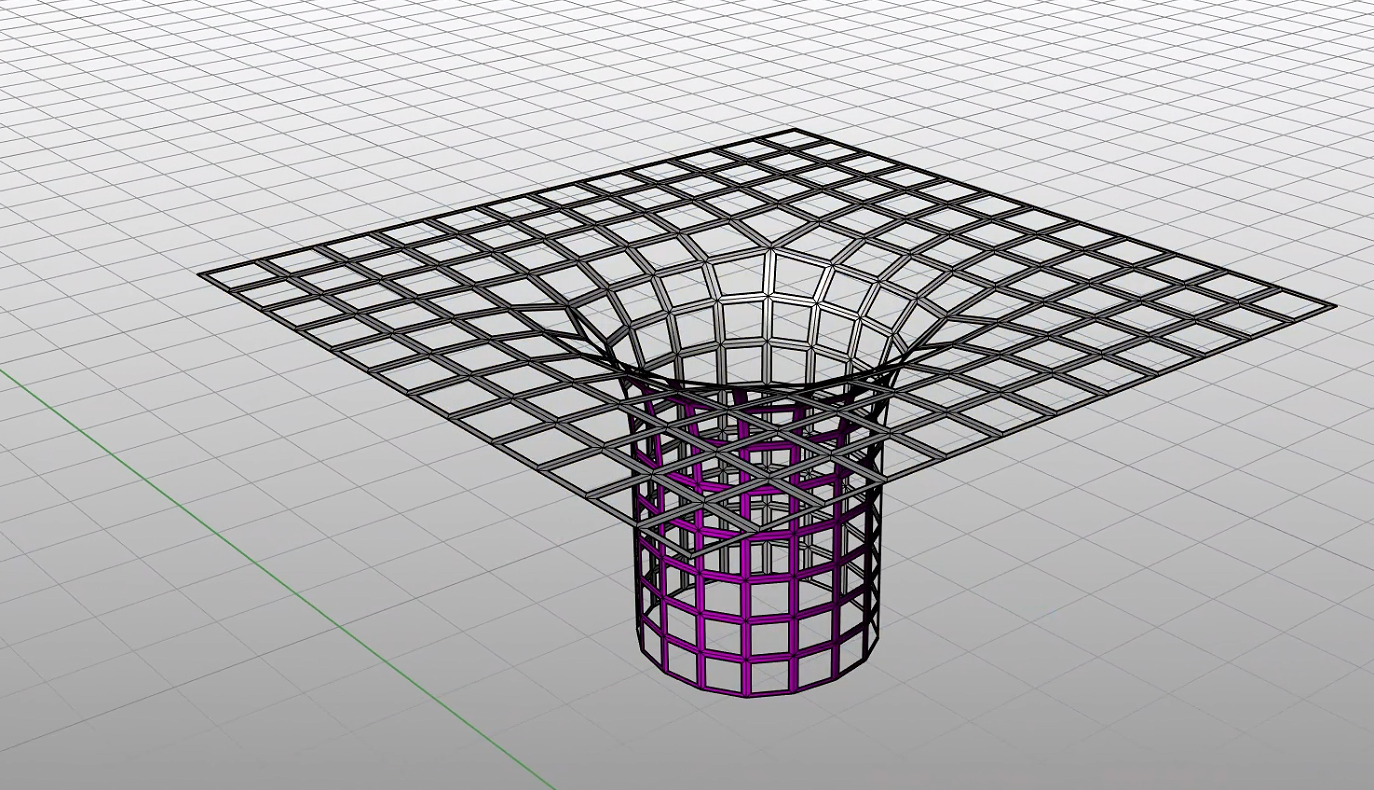Click empty ground grid in the top-right viewport

[1200, 100]
